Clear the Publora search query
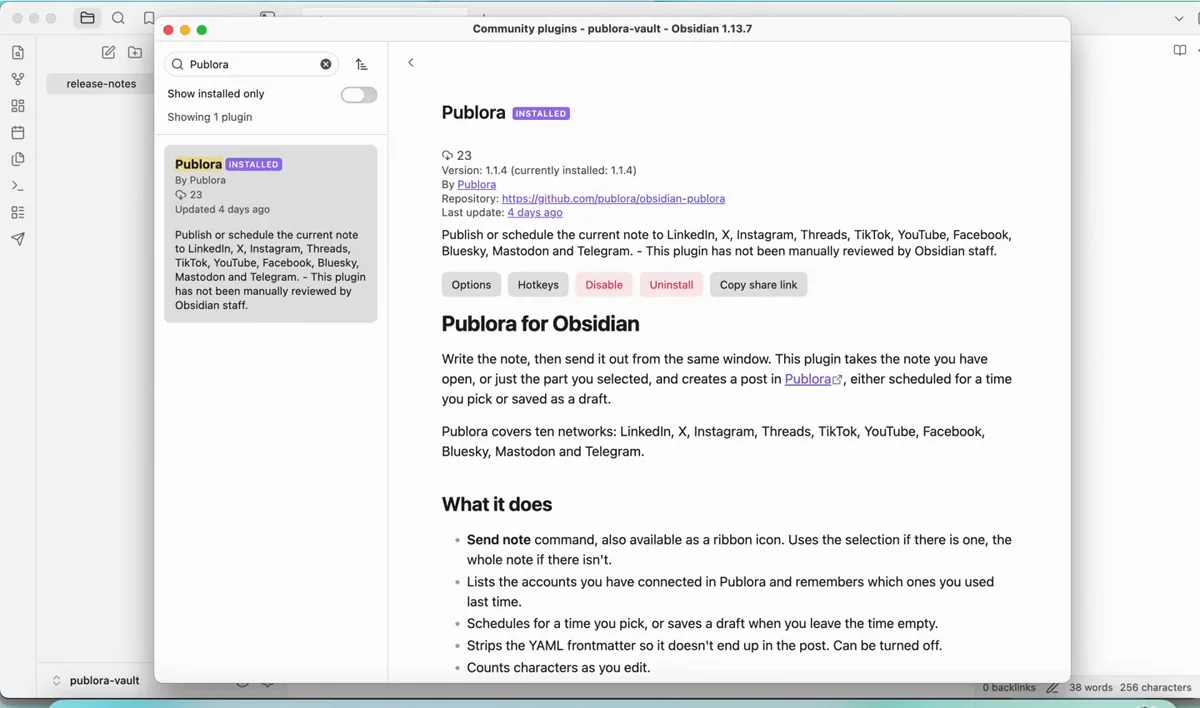 326,64
